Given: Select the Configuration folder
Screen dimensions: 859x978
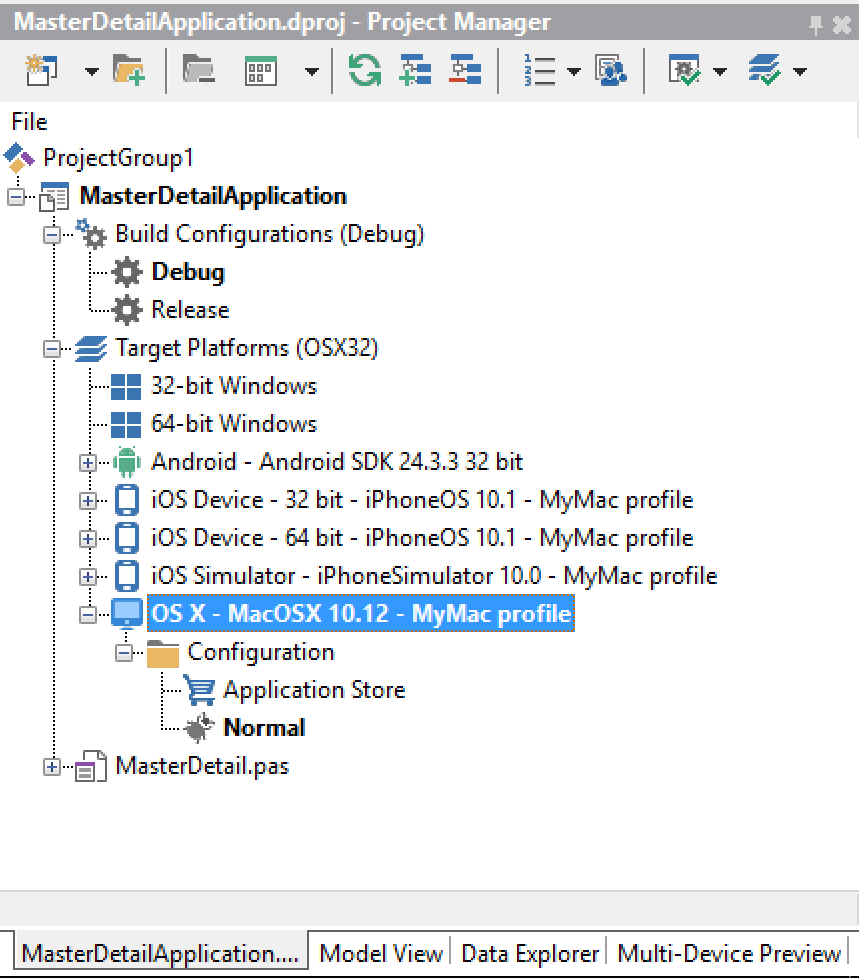Looking at the screenshot, I should [261, 652].
